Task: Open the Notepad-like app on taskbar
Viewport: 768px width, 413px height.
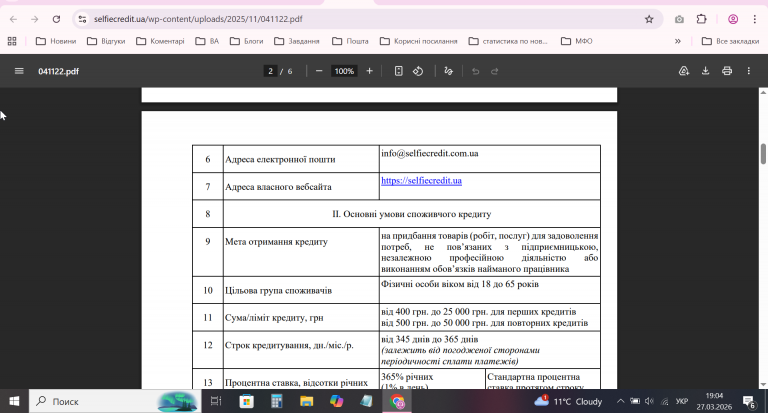Action: [366, 401]
